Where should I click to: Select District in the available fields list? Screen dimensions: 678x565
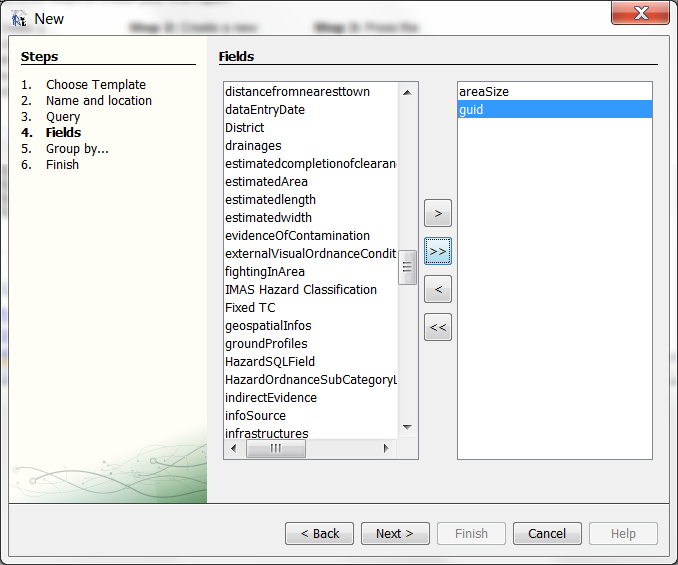(245, 128)
